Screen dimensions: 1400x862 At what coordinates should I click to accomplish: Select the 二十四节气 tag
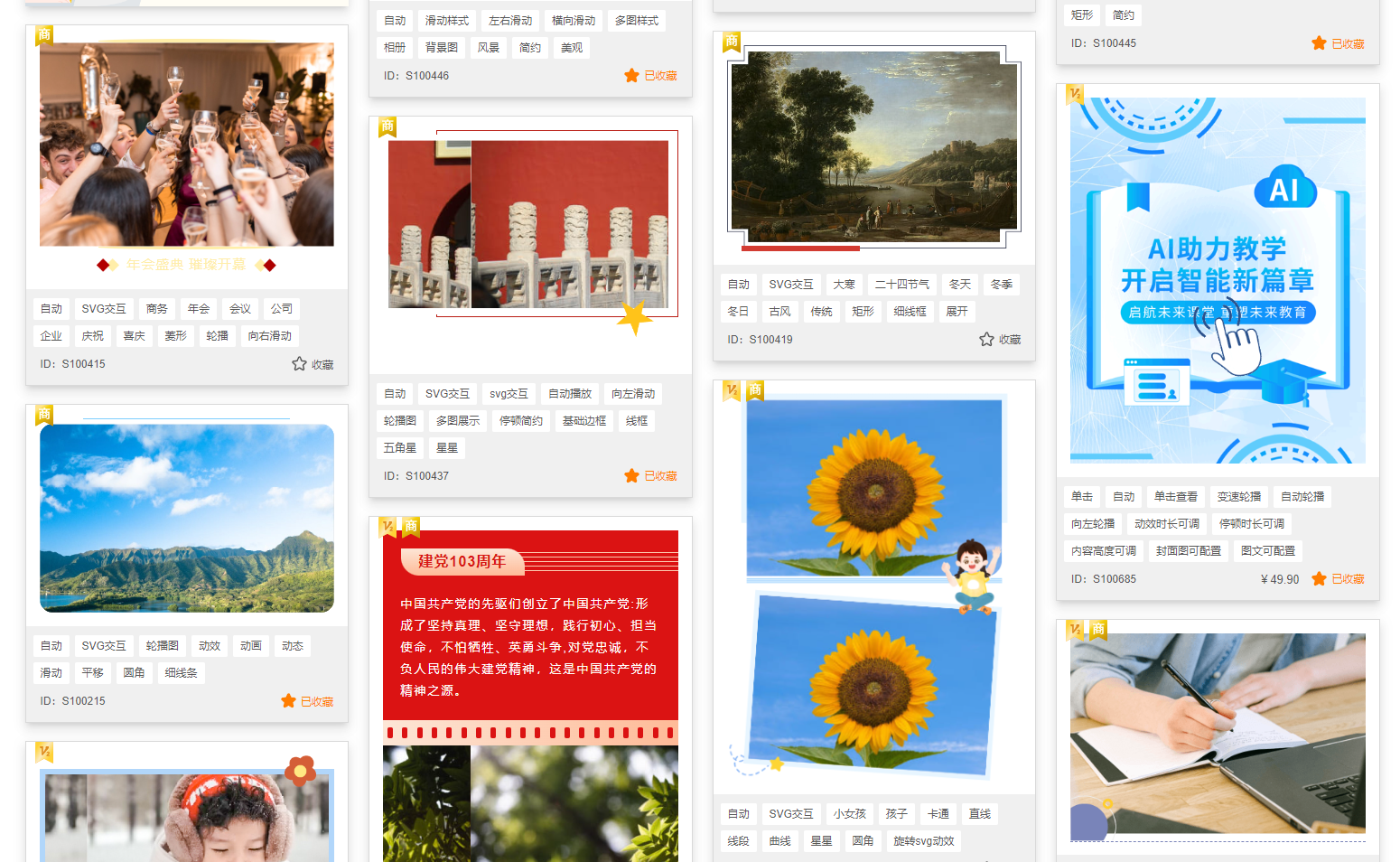902,284
